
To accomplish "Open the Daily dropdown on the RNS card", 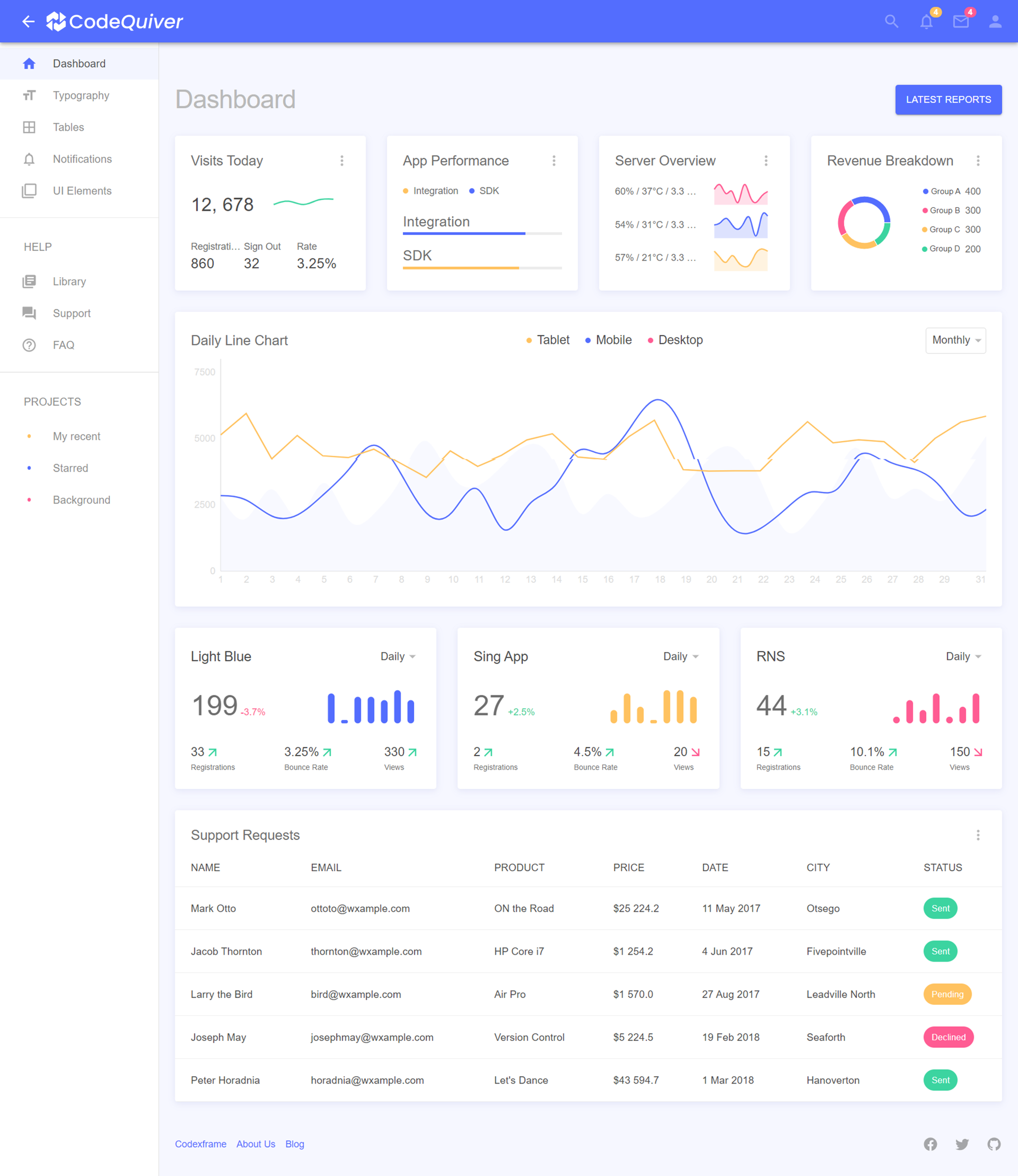I will click(x=963, y=656).
